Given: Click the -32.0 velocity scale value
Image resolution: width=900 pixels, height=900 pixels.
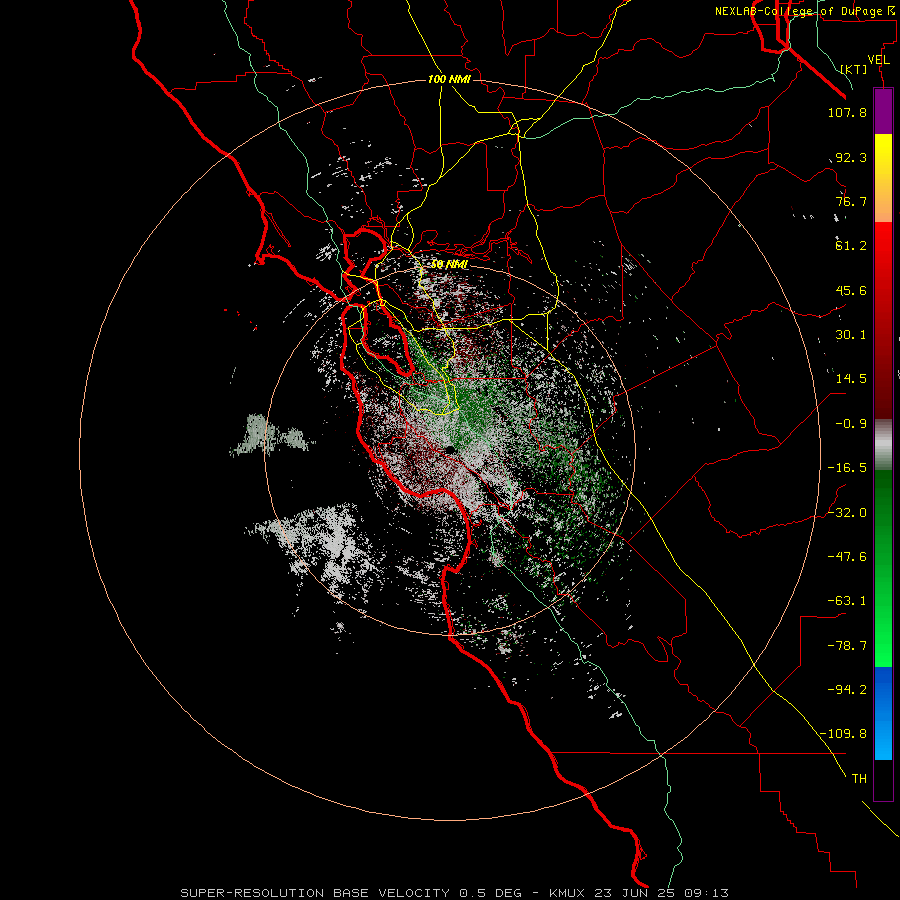Looking at the screenshot, I should (x=847, y=513).
